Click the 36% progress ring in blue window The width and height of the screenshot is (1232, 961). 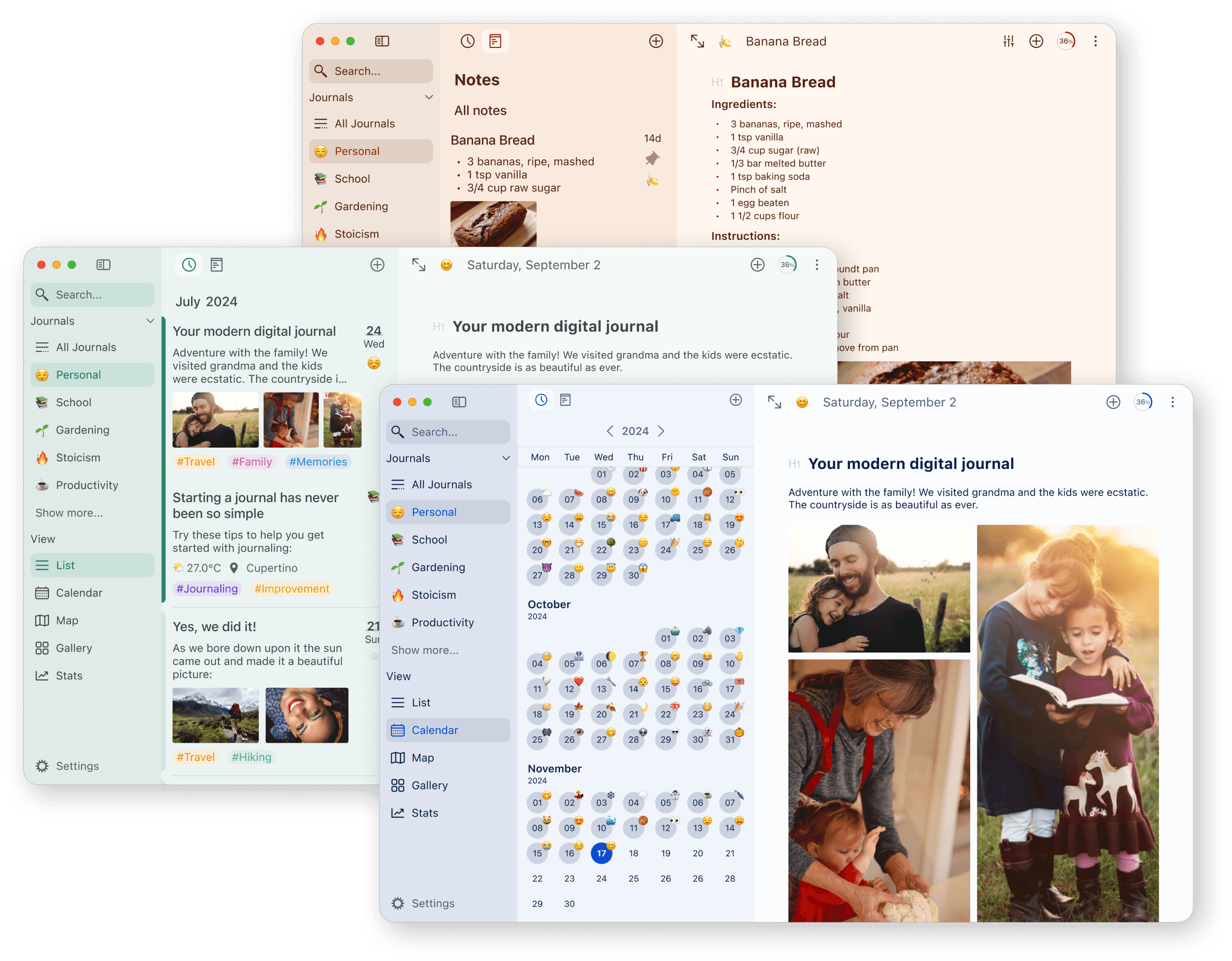tap(1142, 402)
